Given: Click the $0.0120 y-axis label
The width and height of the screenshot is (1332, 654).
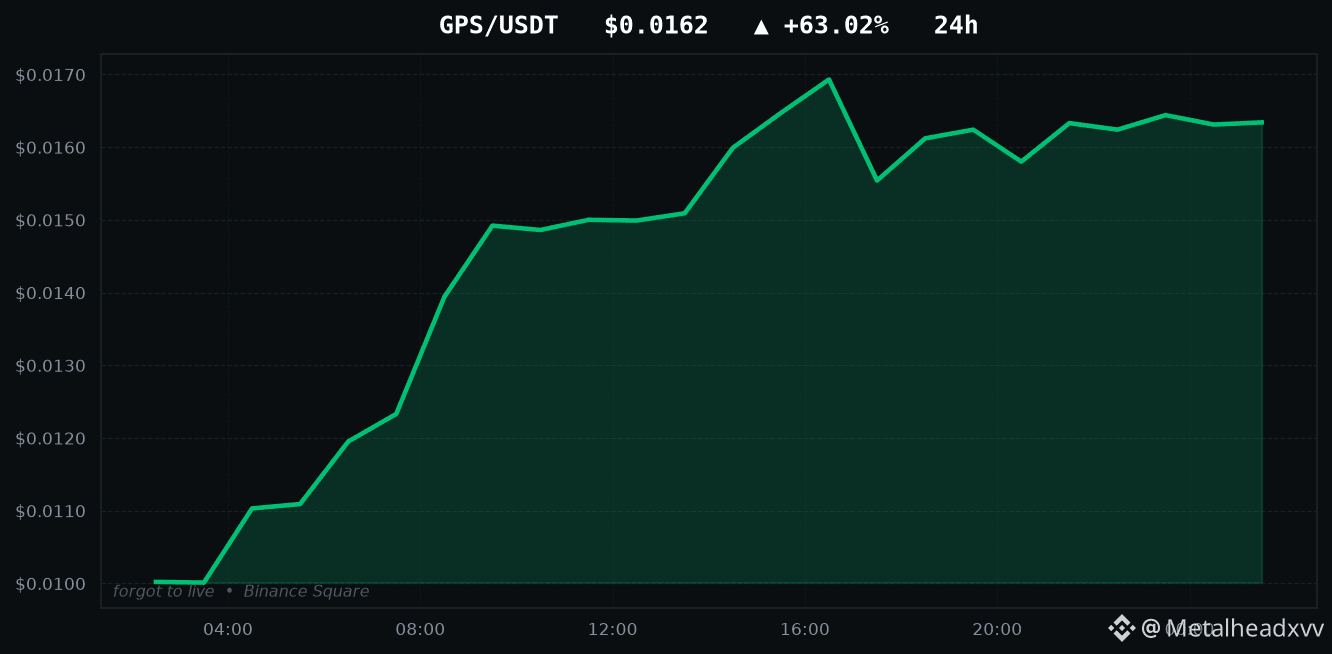Looking at the screenshot, I should coord(51,438).
